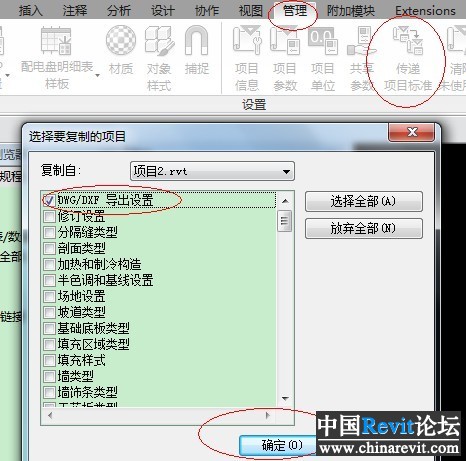Open 对象样式 (Object Styles) tool

(x=159, y=59)
